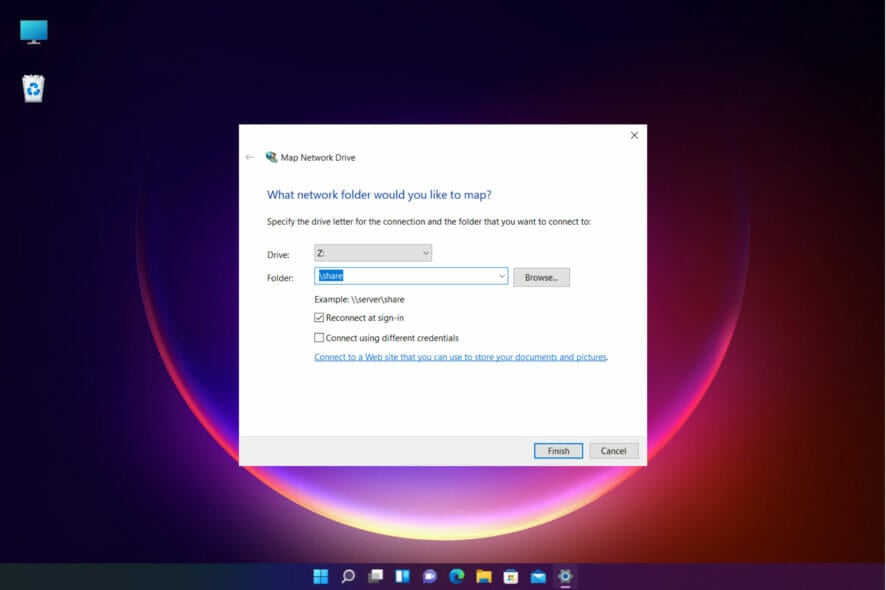Viewport: 886px width, 590px height.
Task: Click the Finish button
Action: [x=557, y=450]
